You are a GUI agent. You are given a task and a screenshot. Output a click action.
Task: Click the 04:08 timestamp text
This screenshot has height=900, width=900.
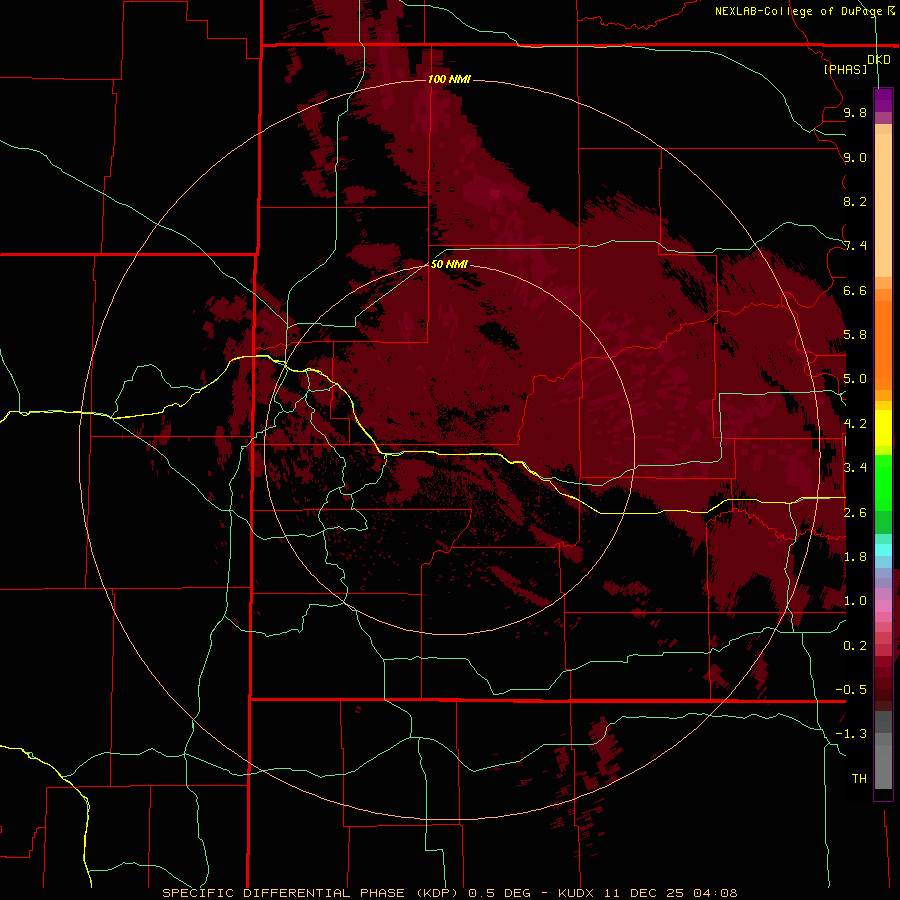(x=715, y=893)
